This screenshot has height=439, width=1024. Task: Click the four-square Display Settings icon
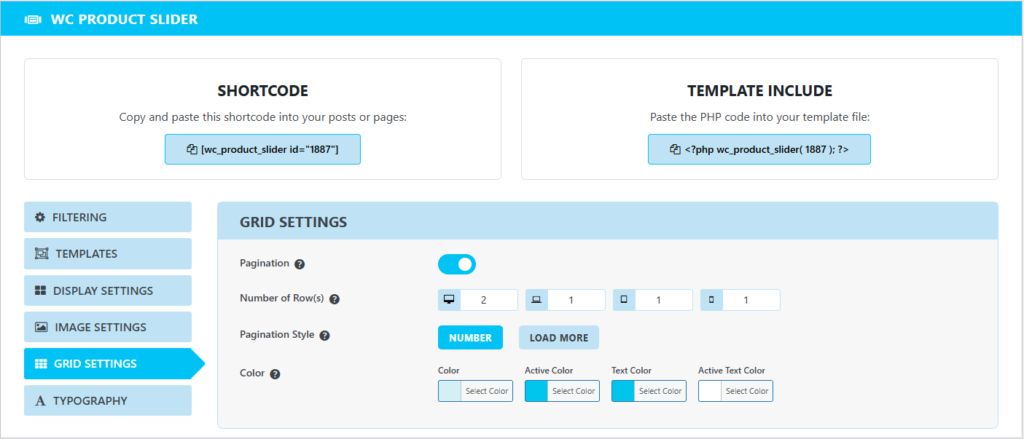coord(40,291)
